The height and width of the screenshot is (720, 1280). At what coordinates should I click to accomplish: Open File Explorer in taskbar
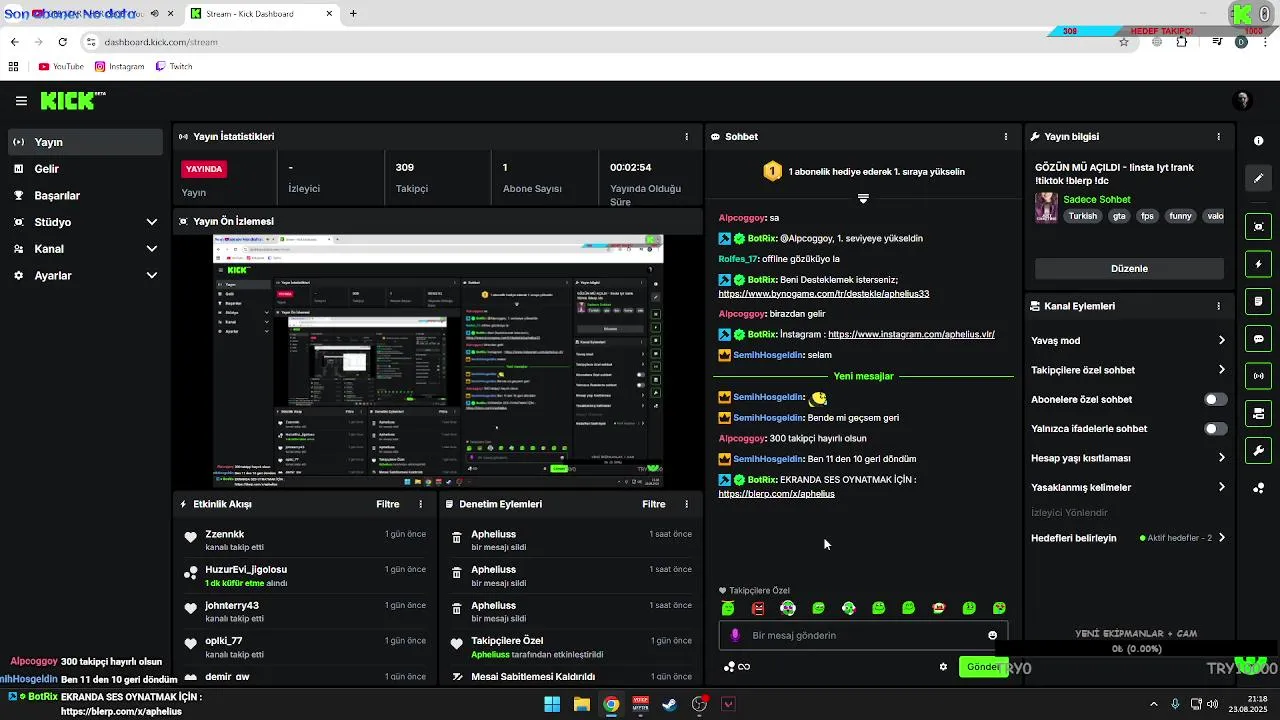point(581,704)
